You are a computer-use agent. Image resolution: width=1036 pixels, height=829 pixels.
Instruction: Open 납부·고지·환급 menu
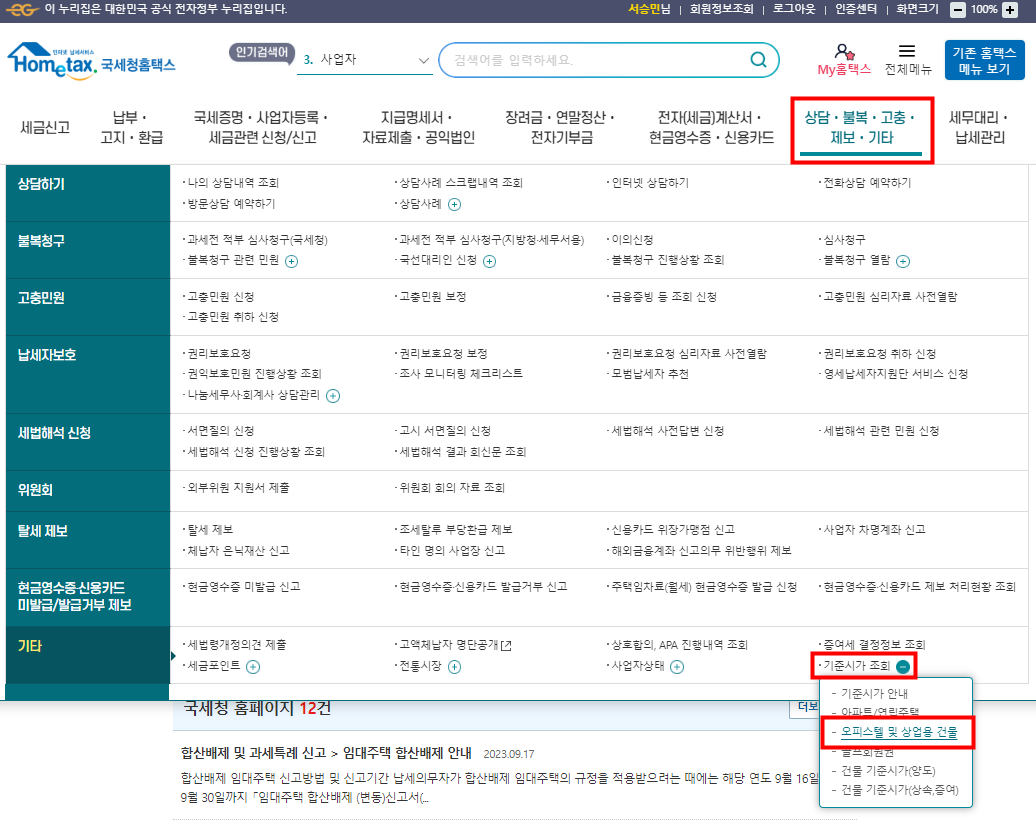coord(131,127)
